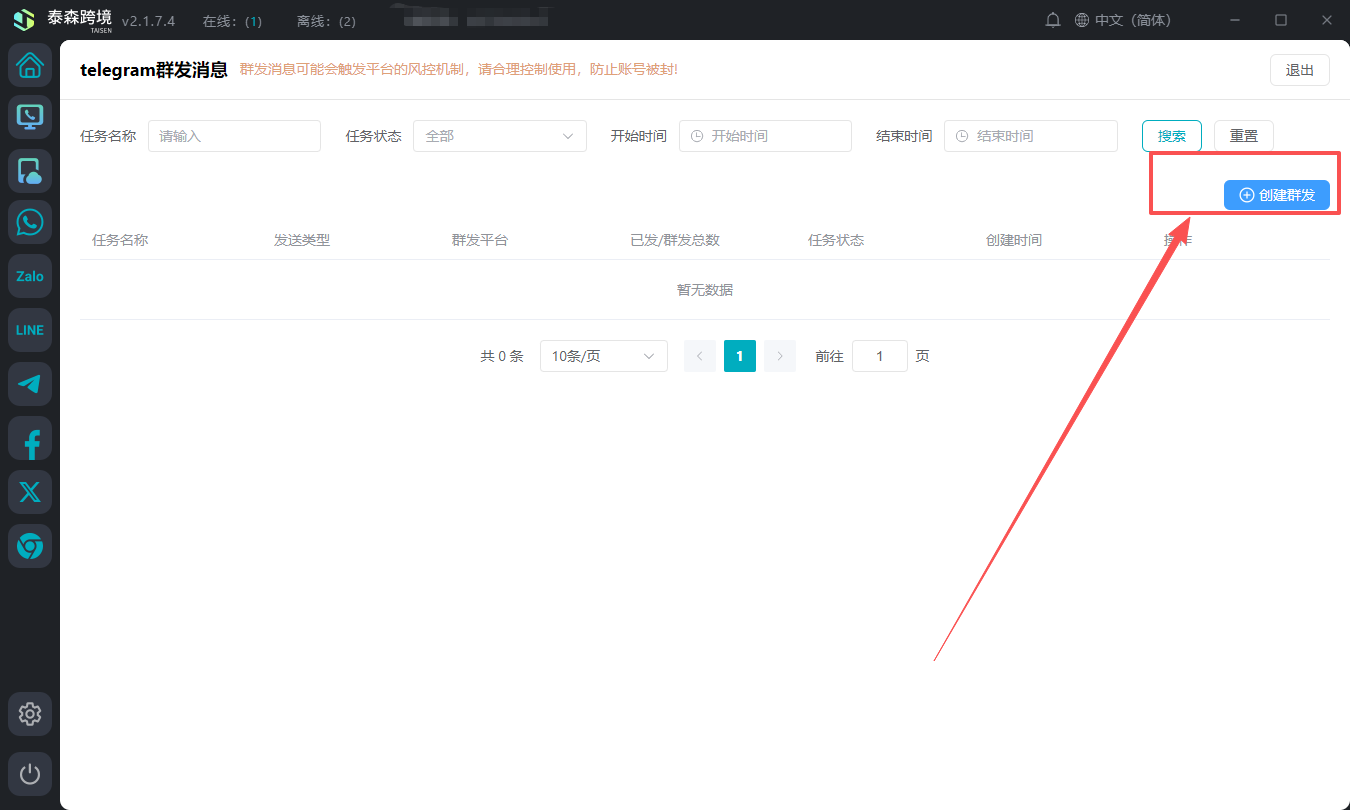Click the 重置 button
Image resolution: width=1350 pixels, height=810 pixels.
[1243, 136]
